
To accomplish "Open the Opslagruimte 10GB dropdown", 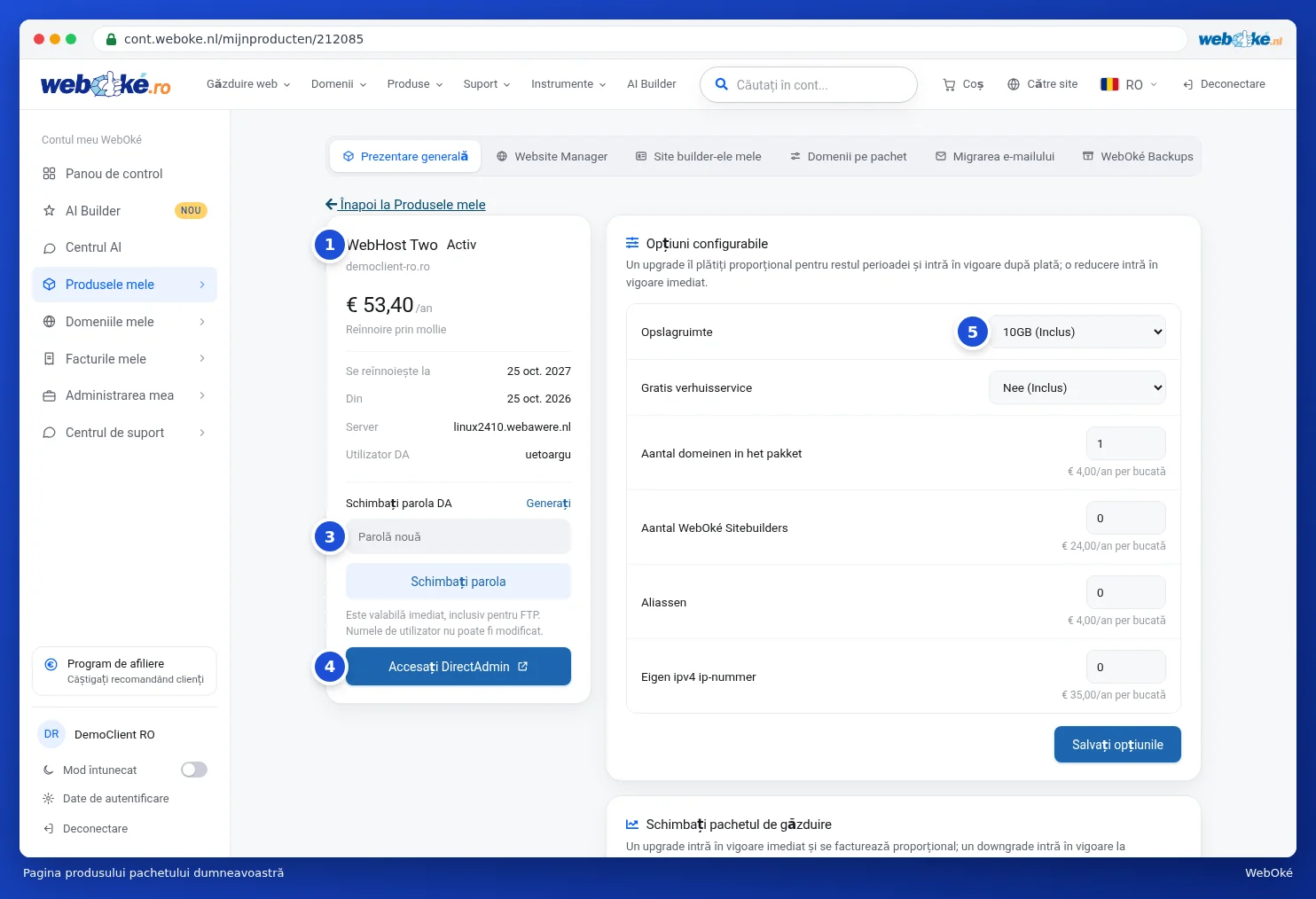I will tap(1077, 332).
